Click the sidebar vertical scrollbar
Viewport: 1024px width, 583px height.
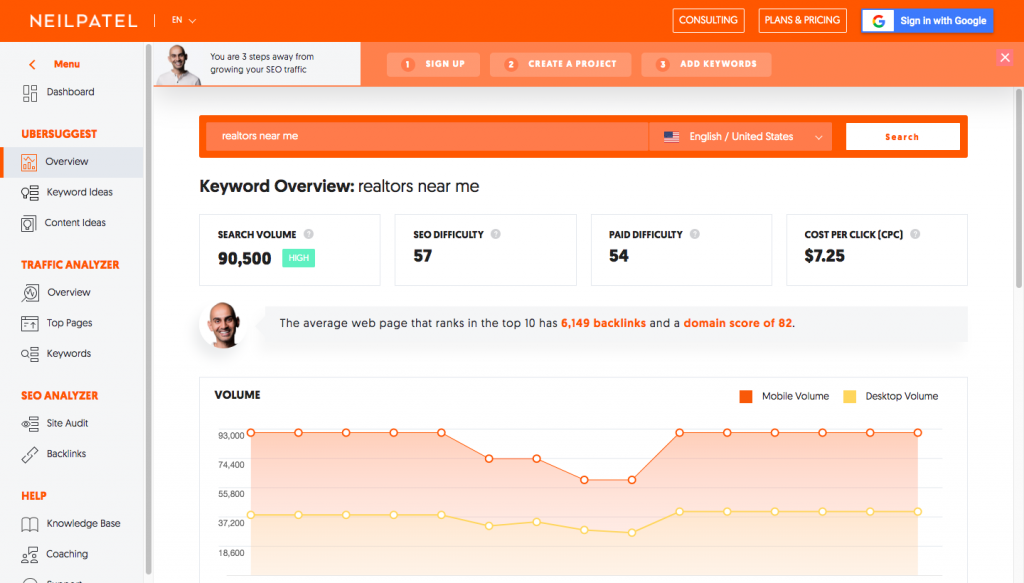(149, 307)
